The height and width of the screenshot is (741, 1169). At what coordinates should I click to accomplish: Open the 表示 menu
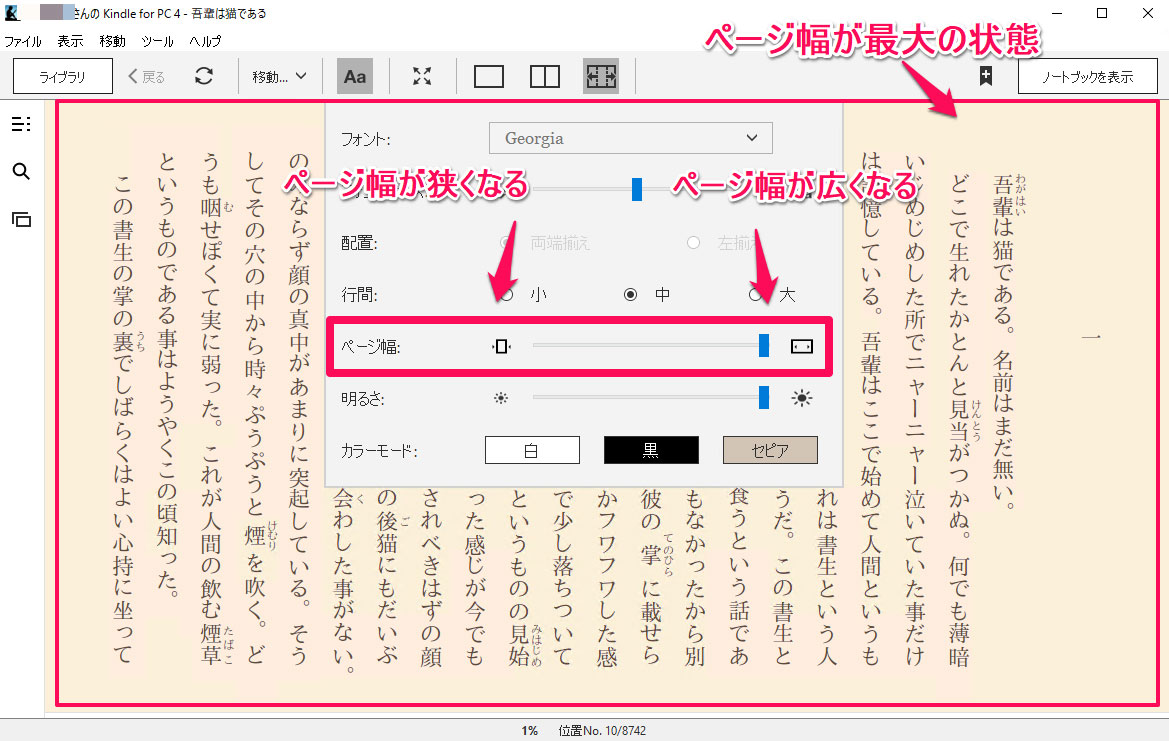tap(70, 41)
